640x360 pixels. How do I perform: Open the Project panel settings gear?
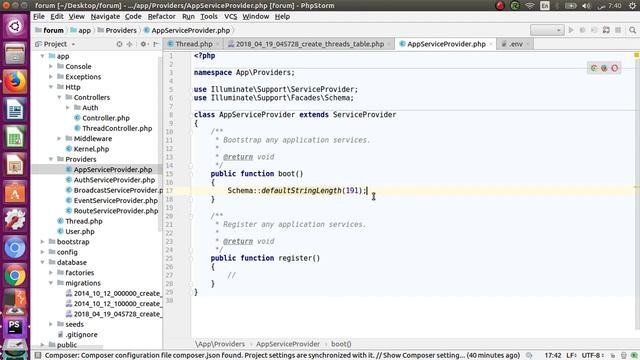143,44
